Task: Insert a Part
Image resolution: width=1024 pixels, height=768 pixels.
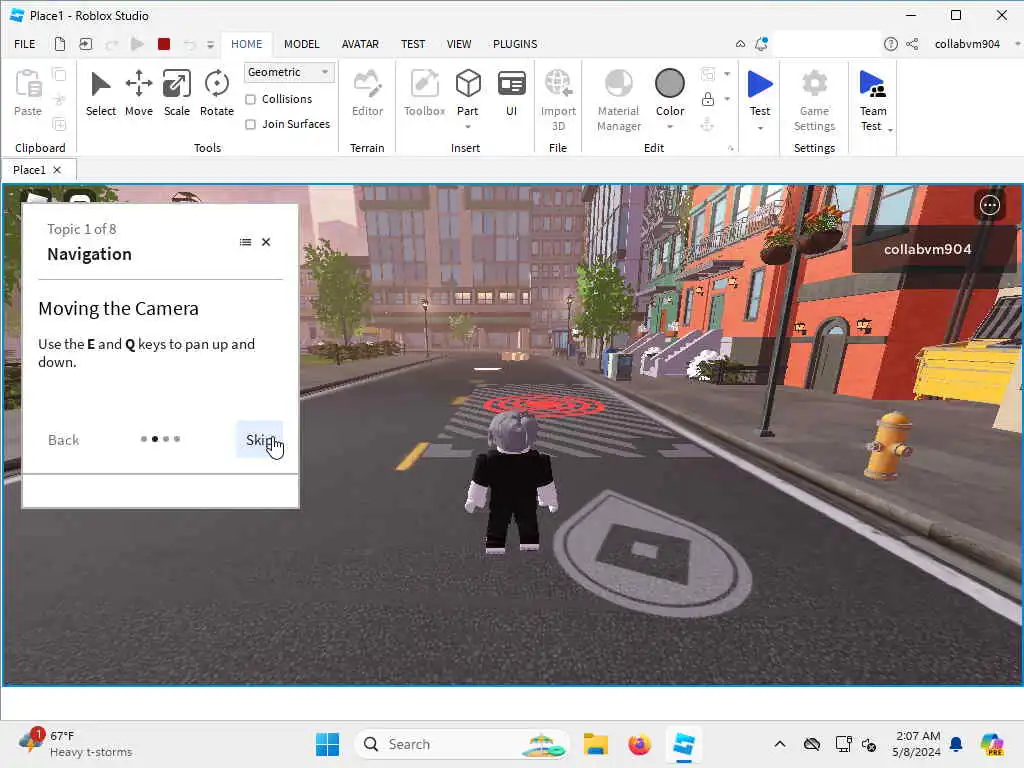Action: point(468,91)
